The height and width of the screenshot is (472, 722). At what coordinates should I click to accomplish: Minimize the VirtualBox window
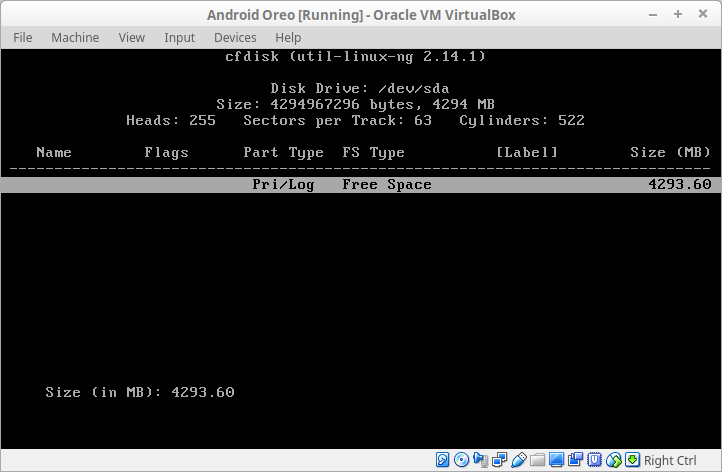[x=653, y=15]
